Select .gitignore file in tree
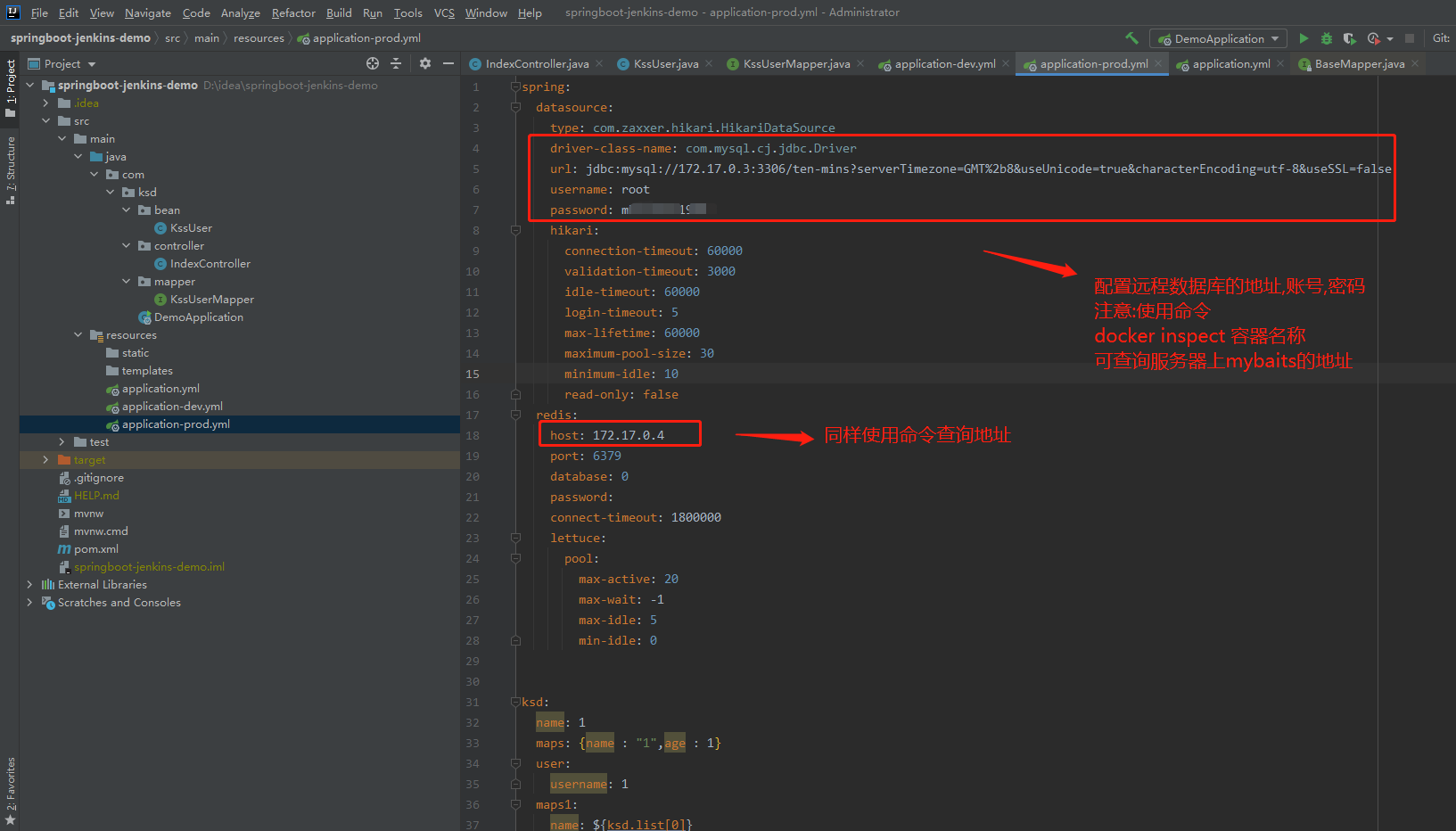Screen dimensions: 1456x831 (x=99, y=477)
